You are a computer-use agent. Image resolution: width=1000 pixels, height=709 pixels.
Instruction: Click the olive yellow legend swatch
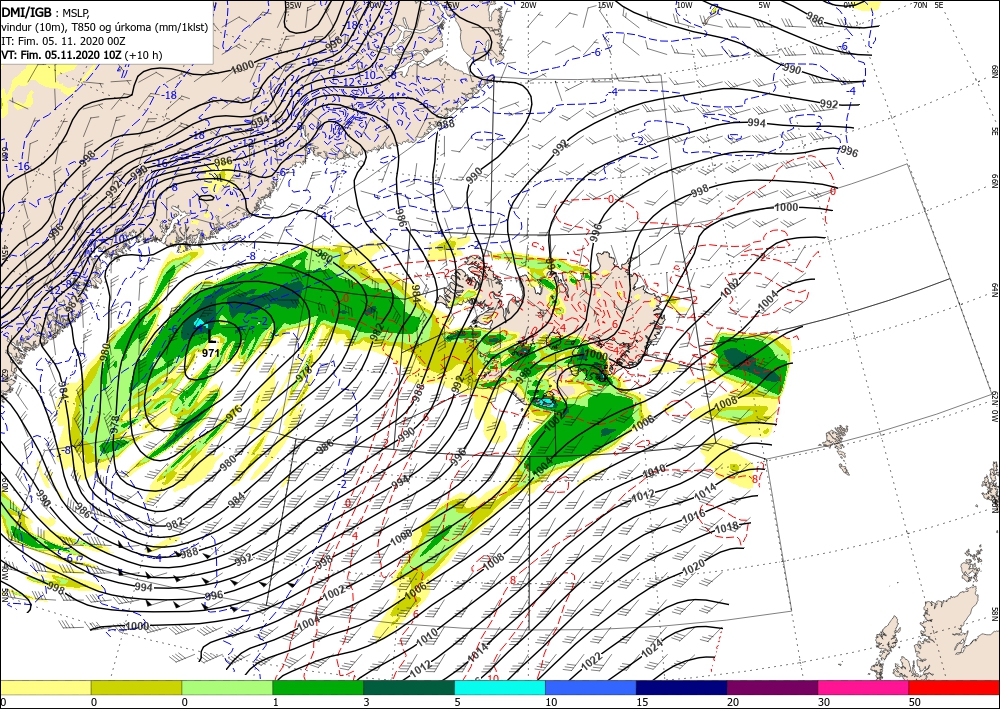[136, 687]
